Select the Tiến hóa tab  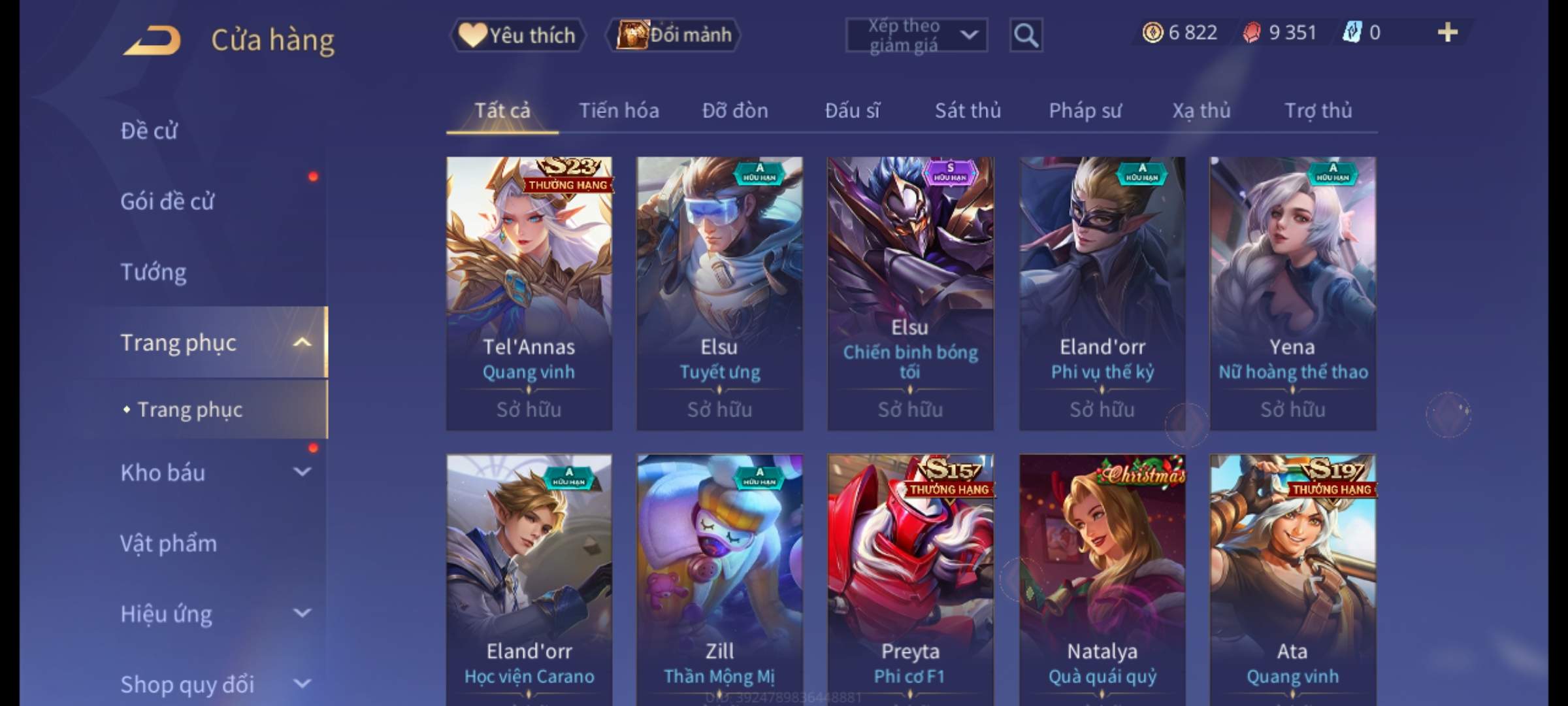click(619, 110)
